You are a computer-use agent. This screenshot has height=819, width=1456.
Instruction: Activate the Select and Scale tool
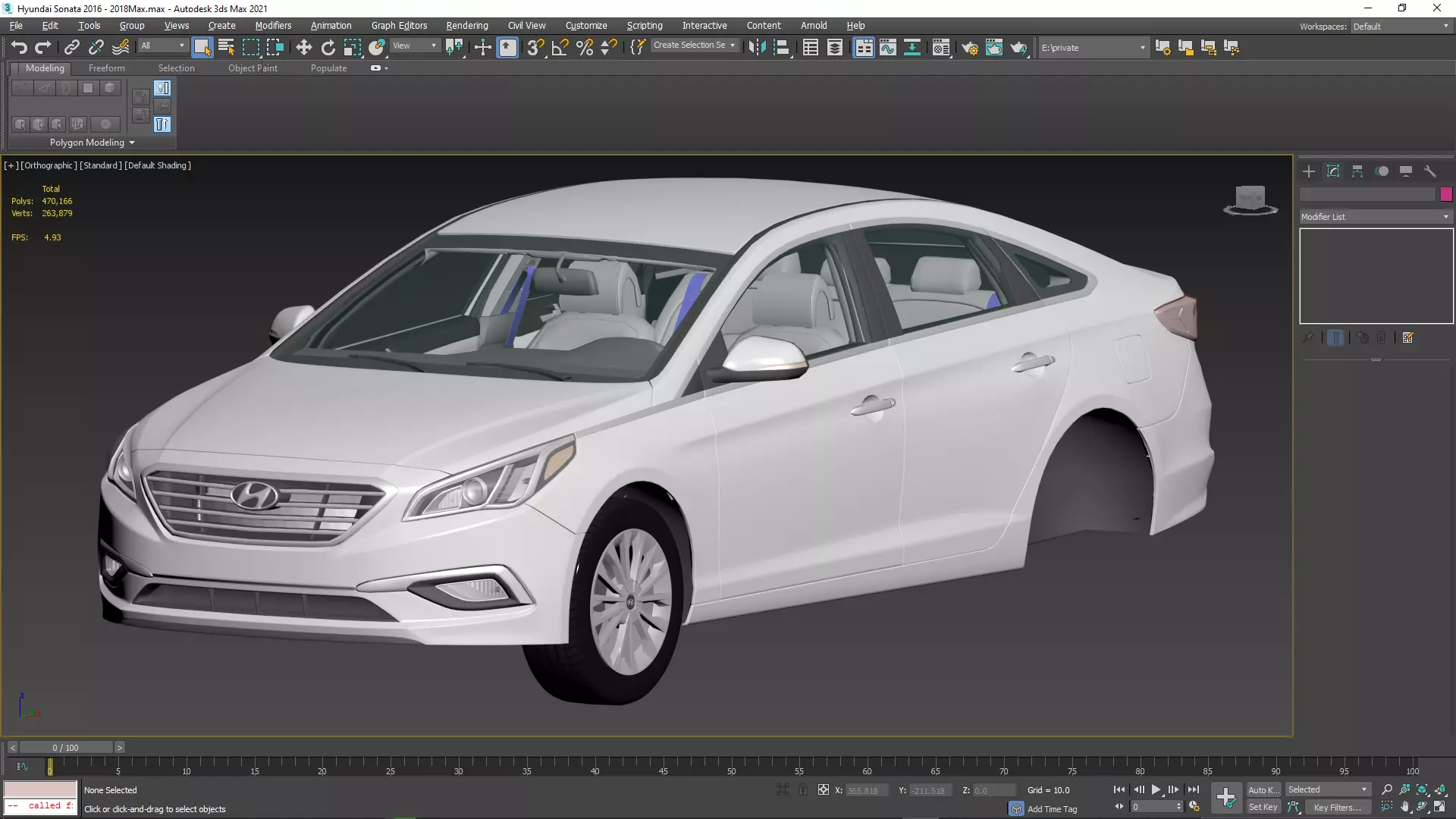[352, 47]
